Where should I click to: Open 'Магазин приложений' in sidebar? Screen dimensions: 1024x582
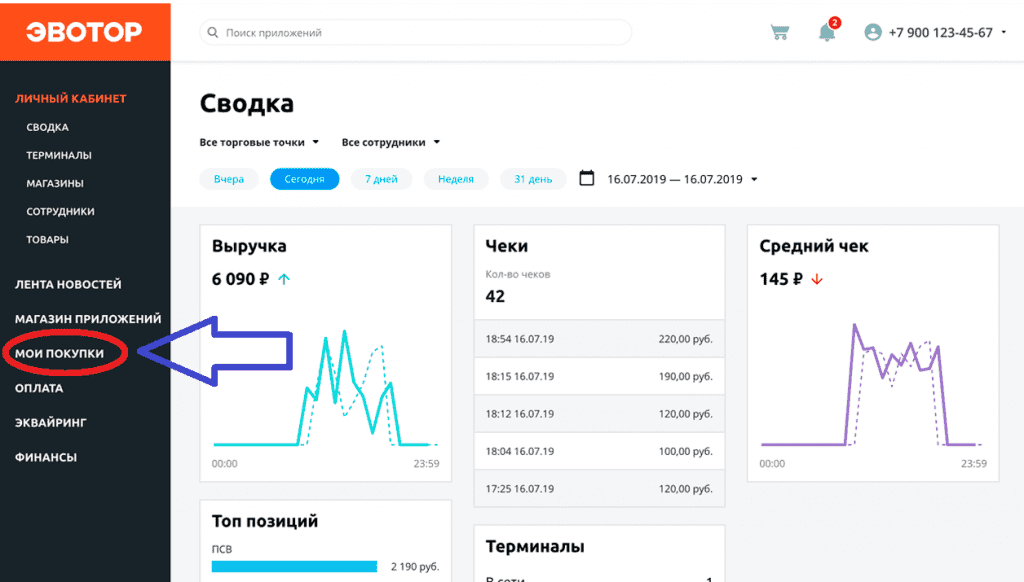coord(88,319)
